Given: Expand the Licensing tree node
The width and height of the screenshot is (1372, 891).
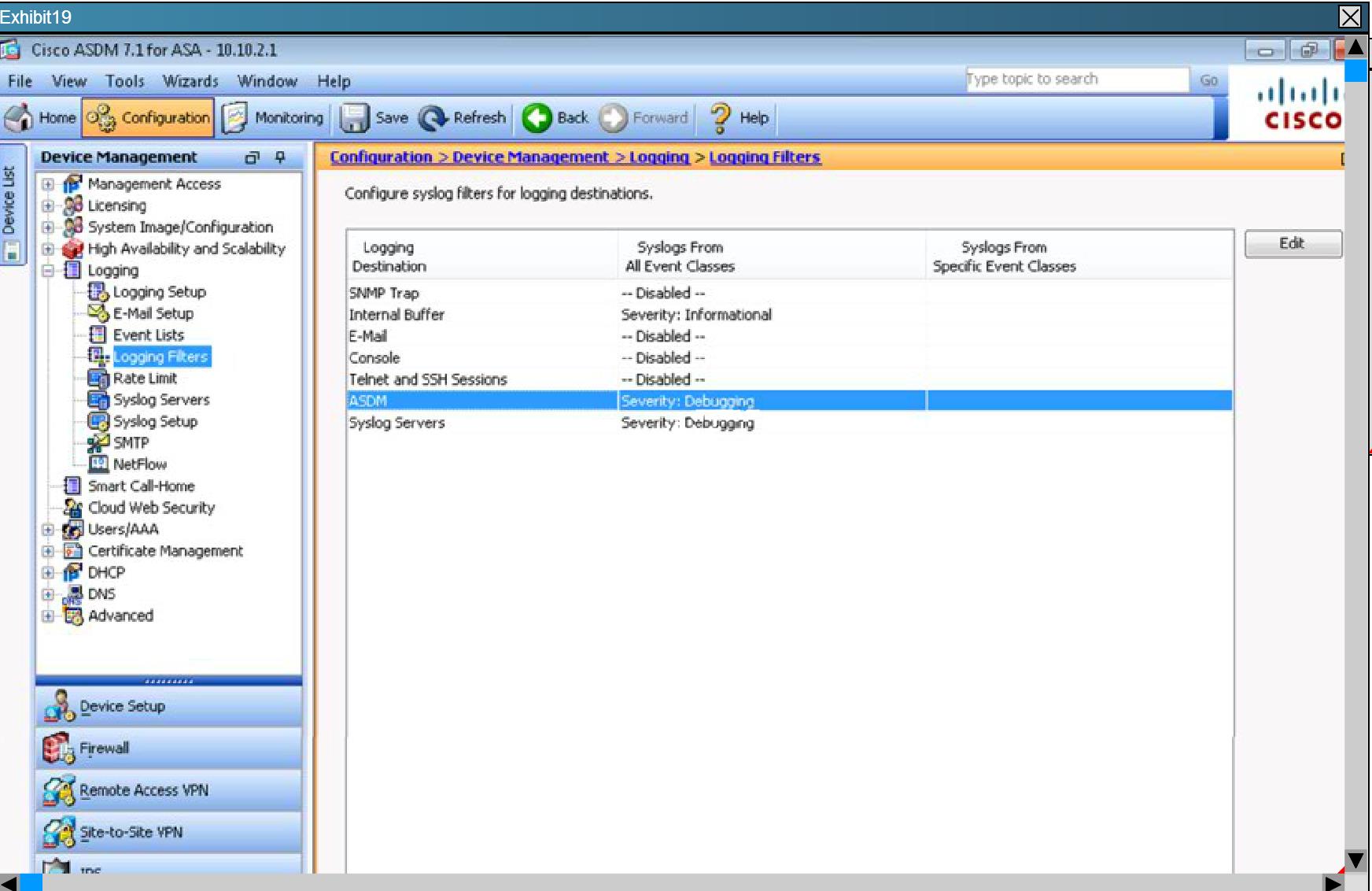Looking at the screenshot, I should pos(48,206).
